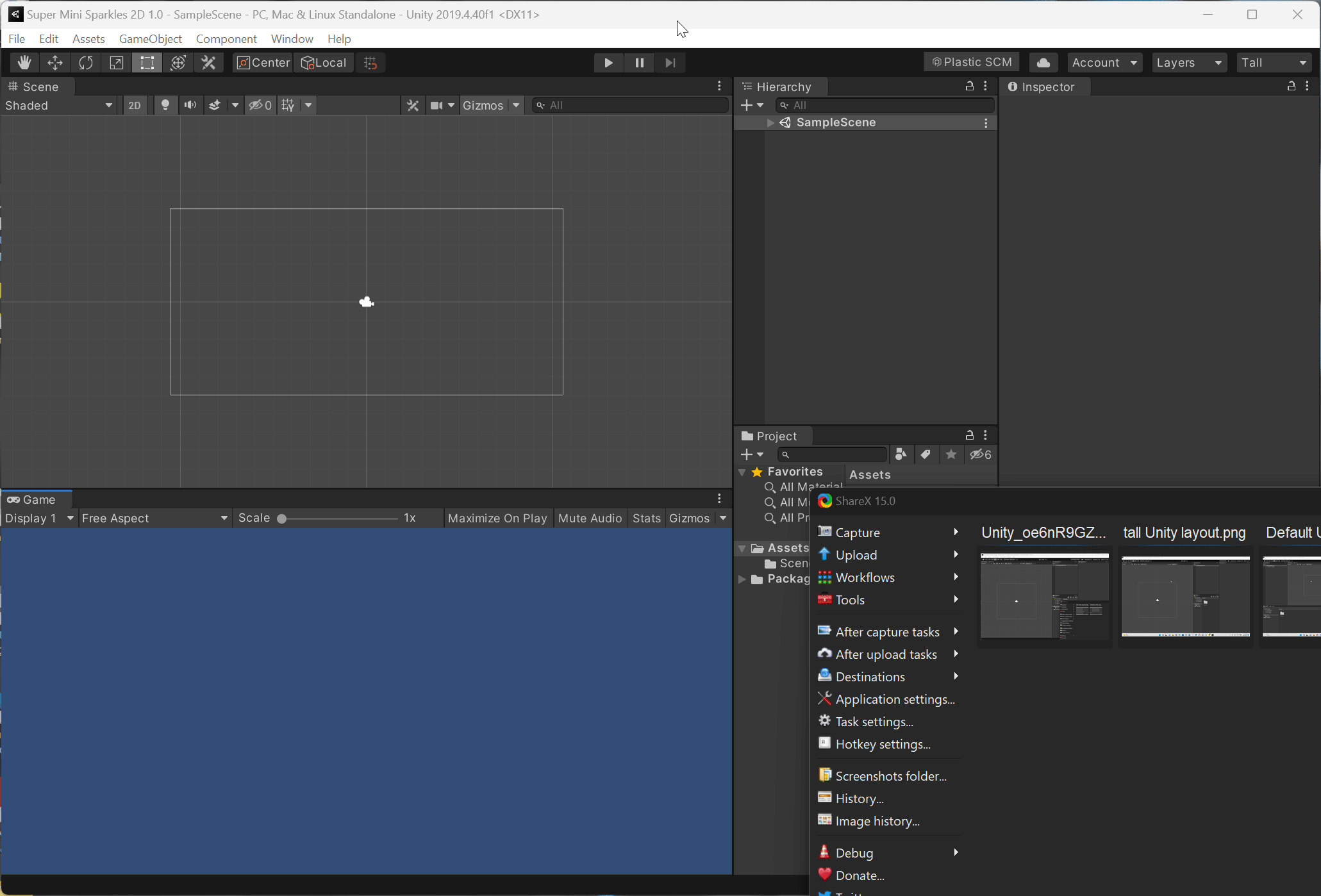Lock the Project panel
1321x896 pixels.
pyautogui.click(x=970, y=435)
